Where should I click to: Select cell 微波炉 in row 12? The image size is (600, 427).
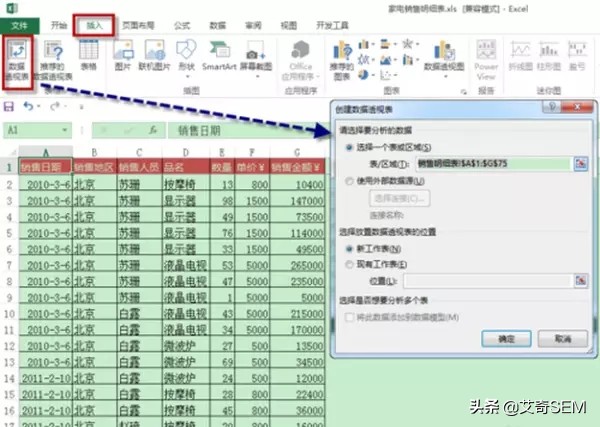pyautogui.click(x=186, y=346)
